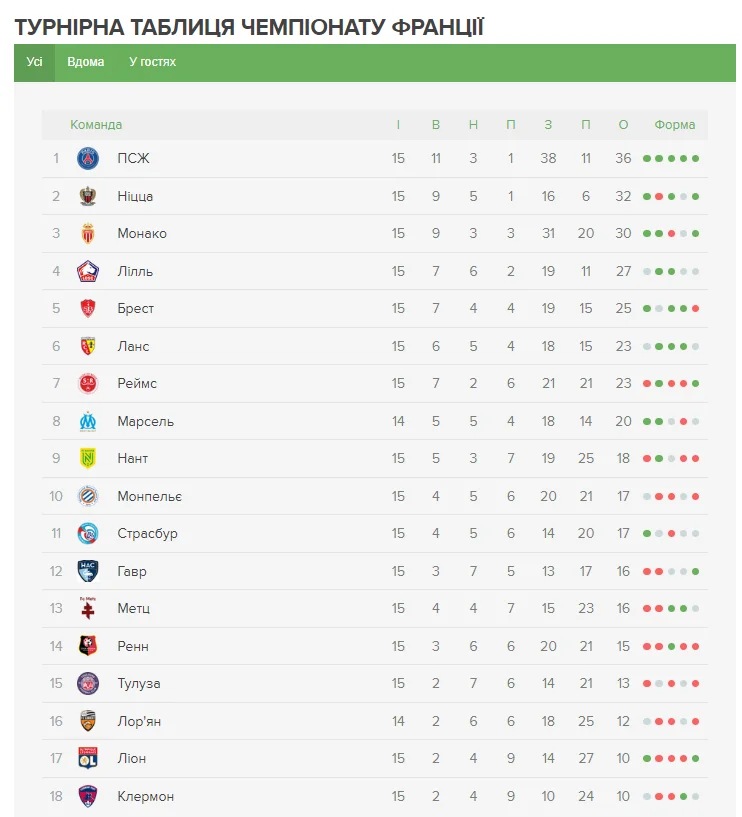Click the Nantes club crest icon
Screen dimensions: 742x817
88,458
